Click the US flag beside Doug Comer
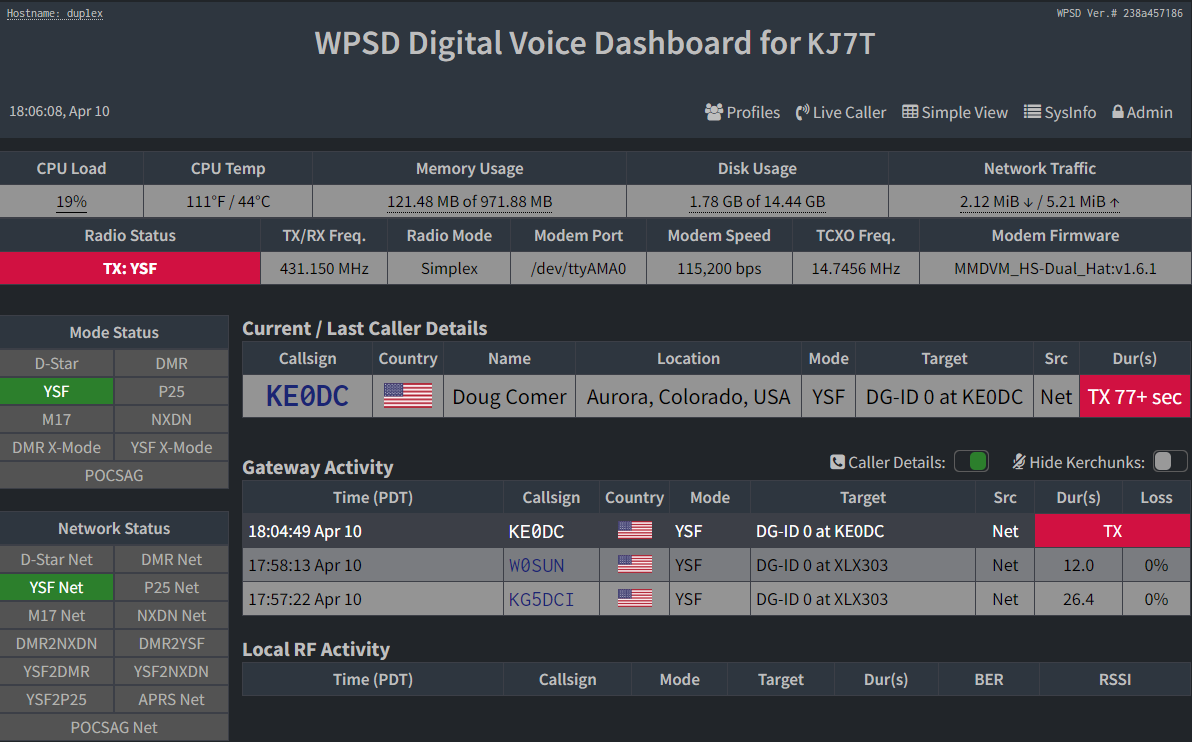 click(408, 396)
